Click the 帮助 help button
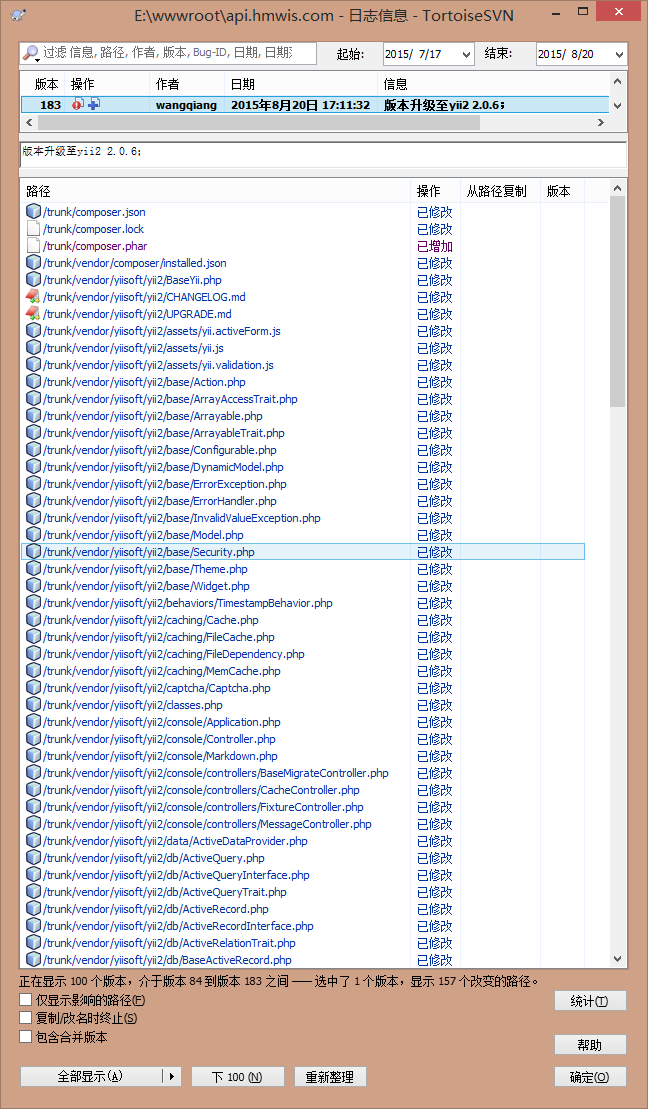648x1109 pixels. [x=590, y=1045]
